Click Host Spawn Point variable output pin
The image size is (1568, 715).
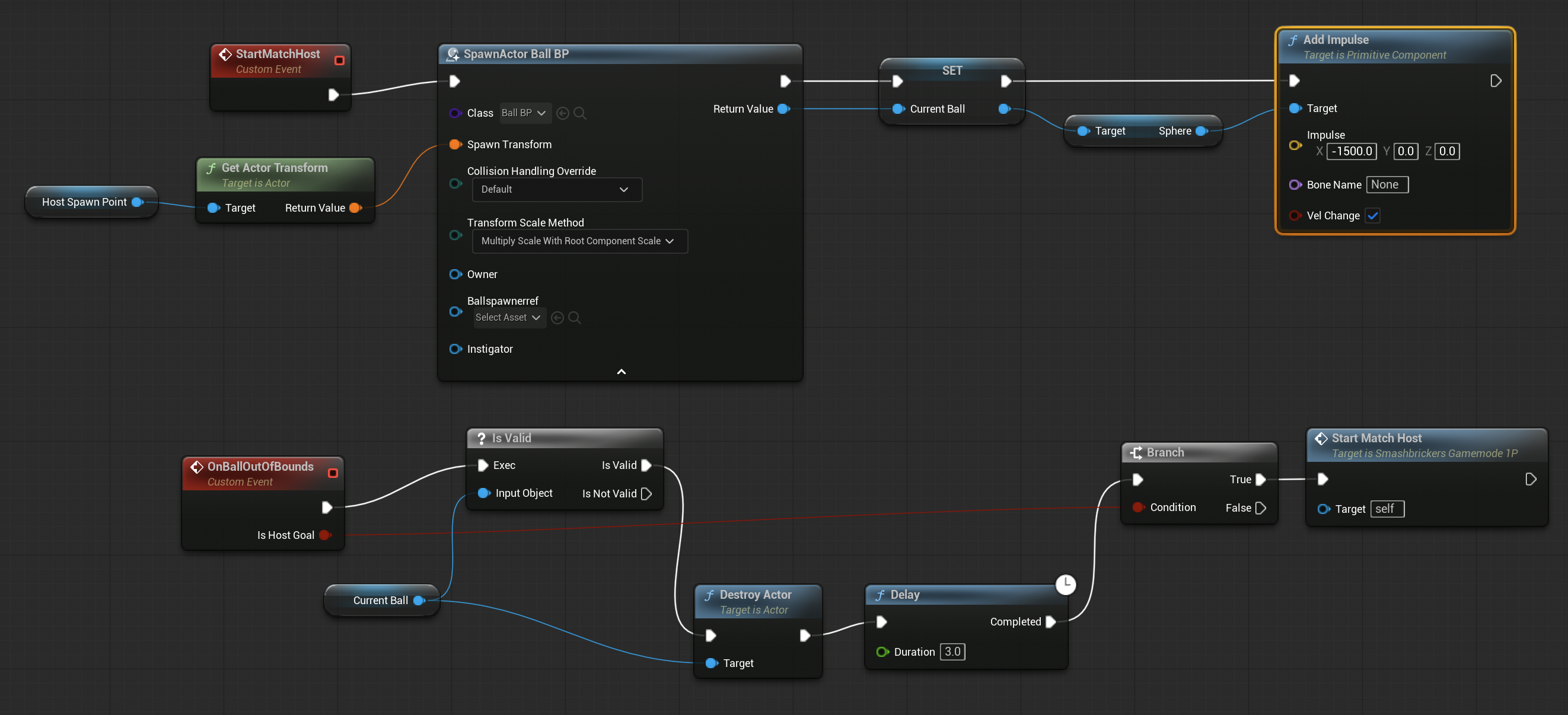(x=138, y=202)
